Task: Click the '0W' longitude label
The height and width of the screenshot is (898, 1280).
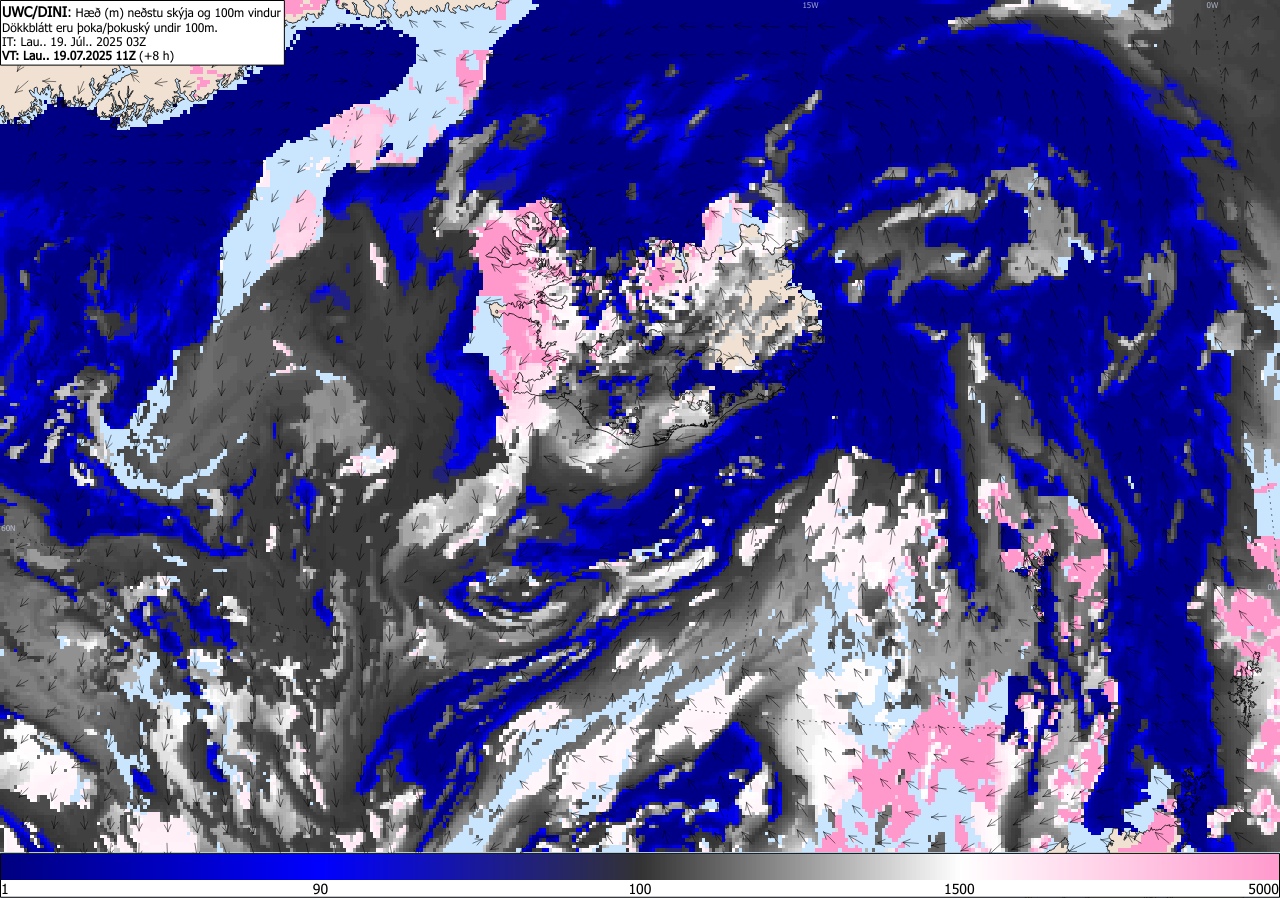Action: (1212, 5)
